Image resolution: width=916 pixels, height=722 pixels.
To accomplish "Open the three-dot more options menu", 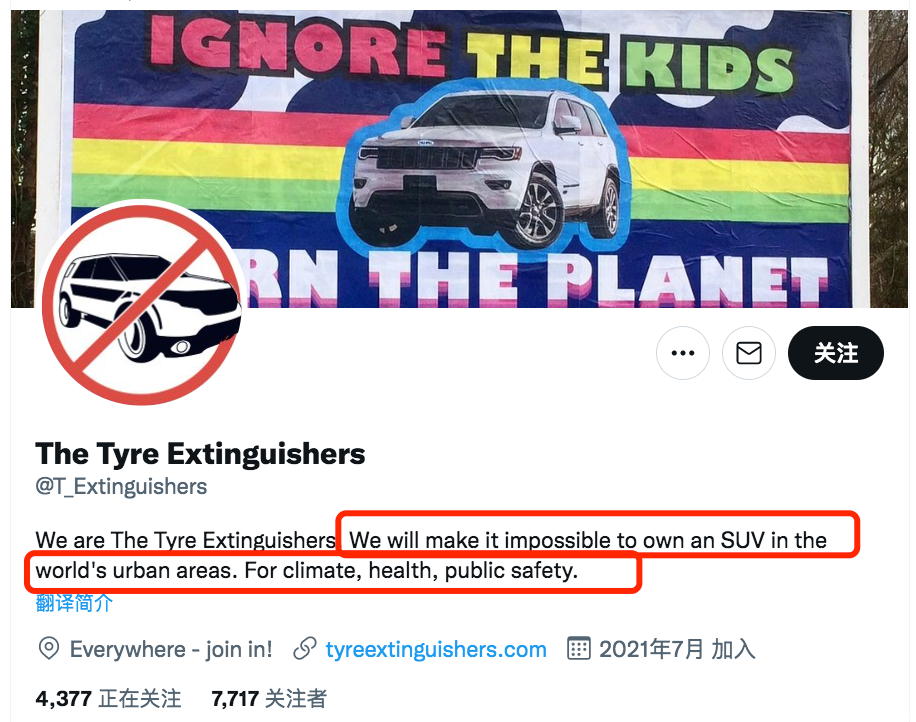I will (683, 353).
